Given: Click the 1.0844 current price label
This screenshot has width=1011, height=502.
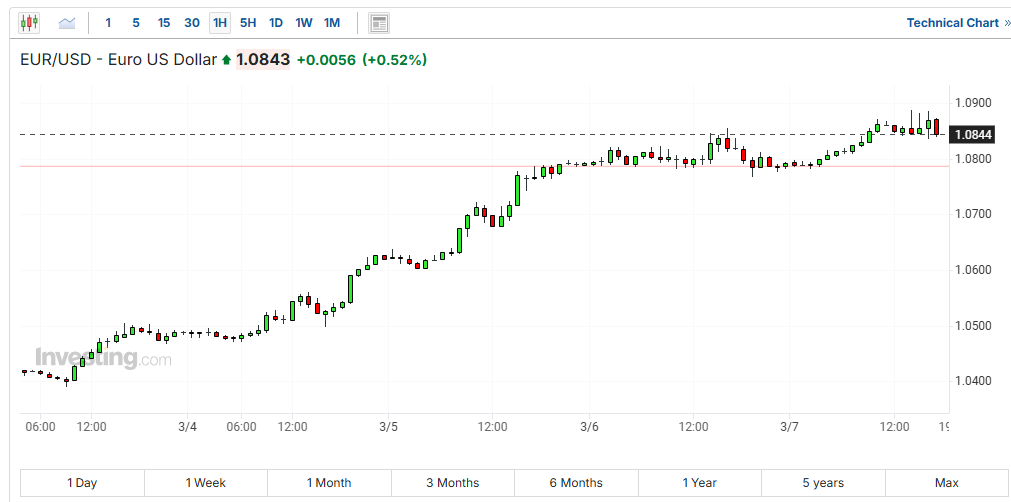Looking at the screenshot, I should [x=973, y=135].
